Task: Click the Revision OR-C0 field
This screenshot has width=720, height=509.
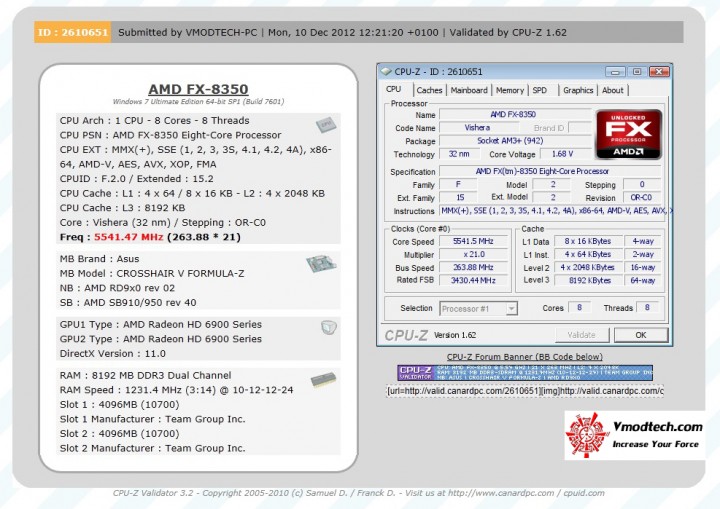Action: pyautogui.click(x=642, y=198)
